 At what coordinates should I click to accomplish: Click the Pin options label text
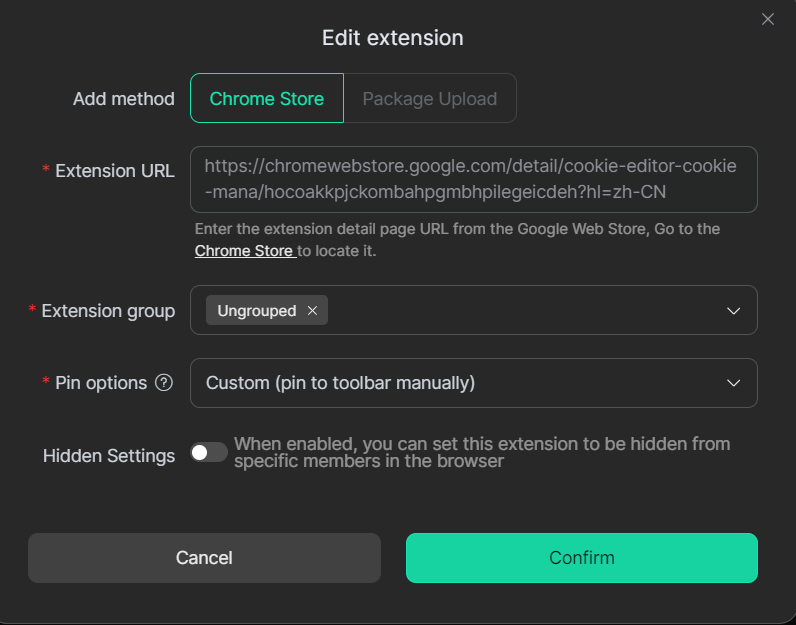pyautogui.click(x=101, y=383)
